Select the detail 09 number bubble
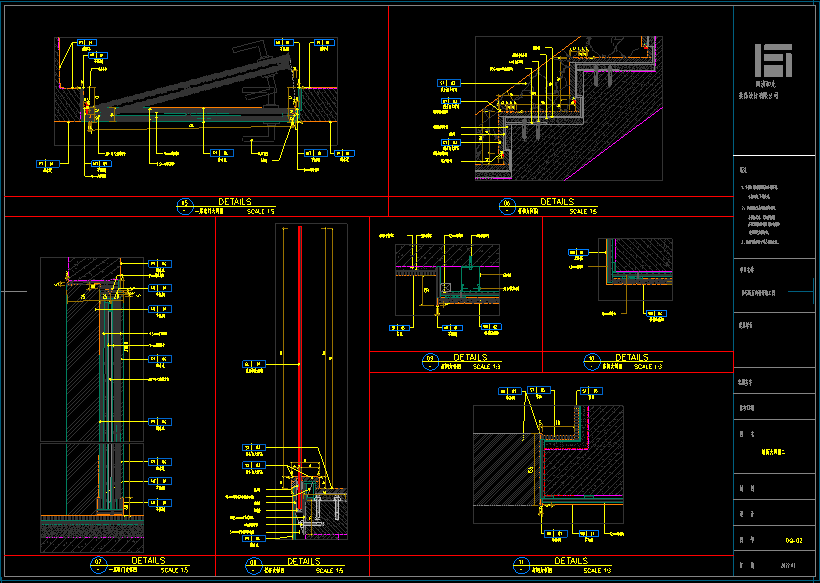820x583 pixels. point(431,361)
